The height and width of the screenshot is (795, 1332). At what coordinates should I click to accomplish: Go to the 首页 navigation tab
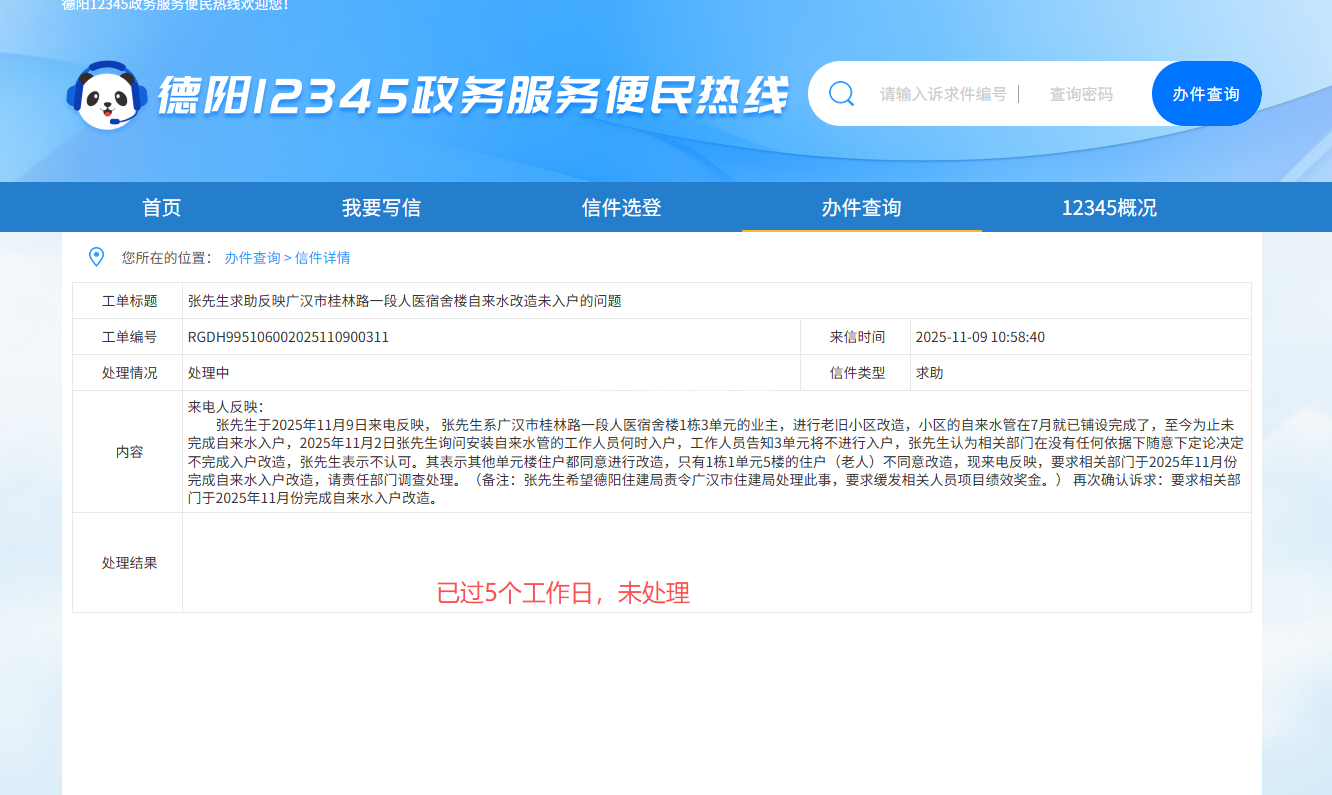[162, 208]
